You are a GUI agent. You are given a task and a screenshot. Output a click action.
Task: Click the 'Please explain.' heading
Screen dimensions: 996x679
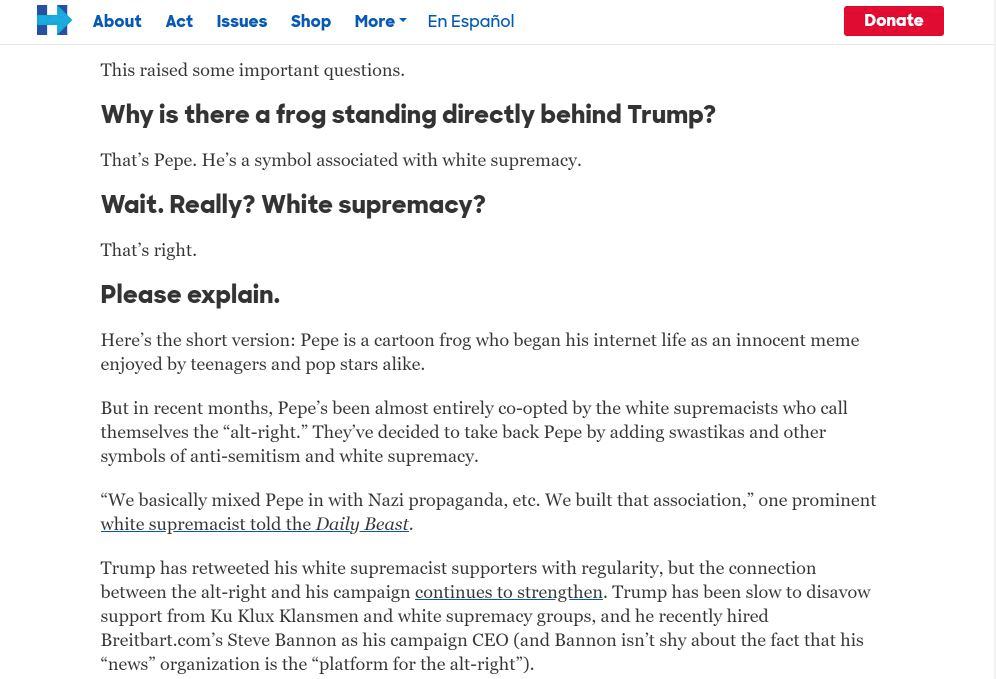pos(190,295)
